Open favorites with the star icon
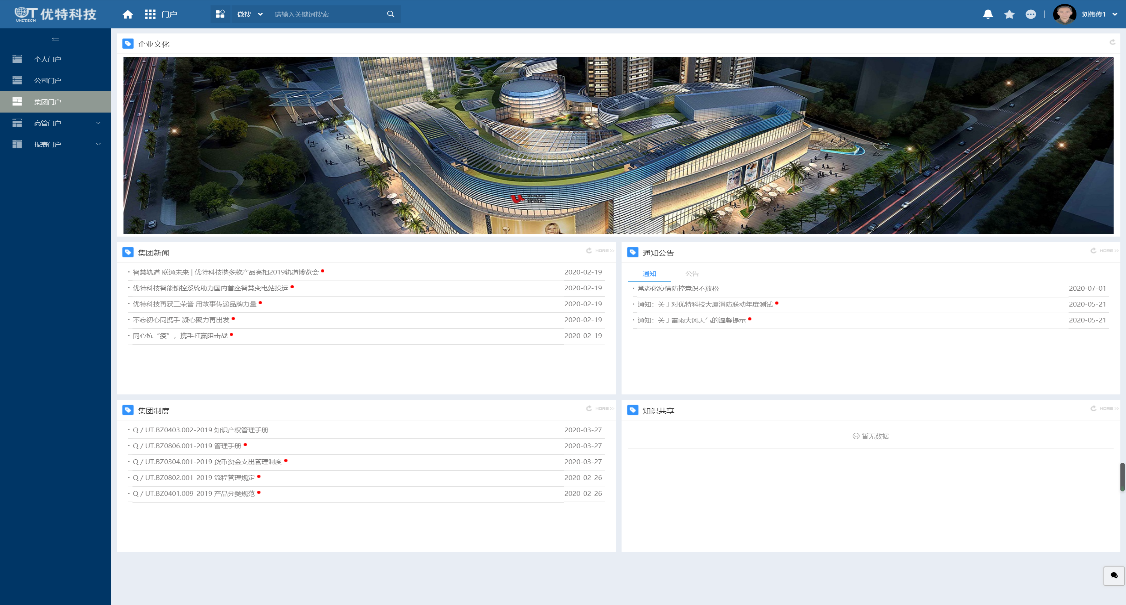Screen dimensions: 1126x605 coord(1010,14)
